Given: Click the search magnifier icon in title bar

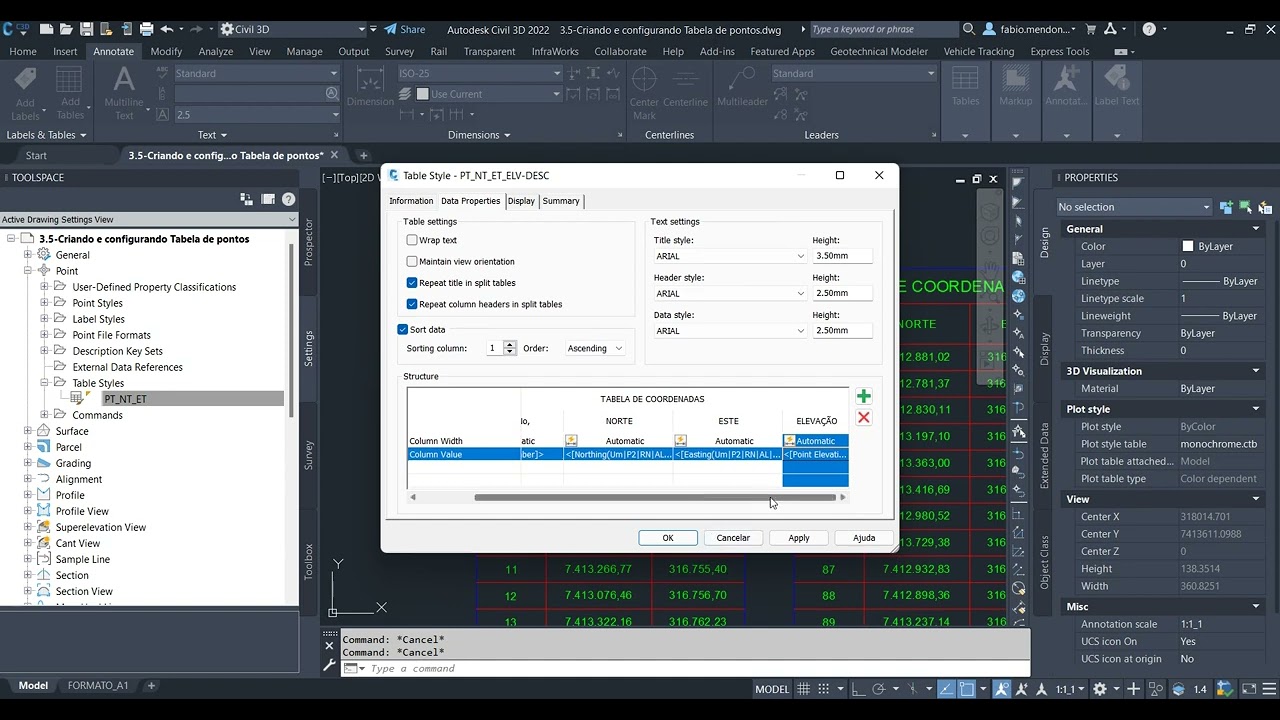Looking at the screenshot, I should click(968, 29).
